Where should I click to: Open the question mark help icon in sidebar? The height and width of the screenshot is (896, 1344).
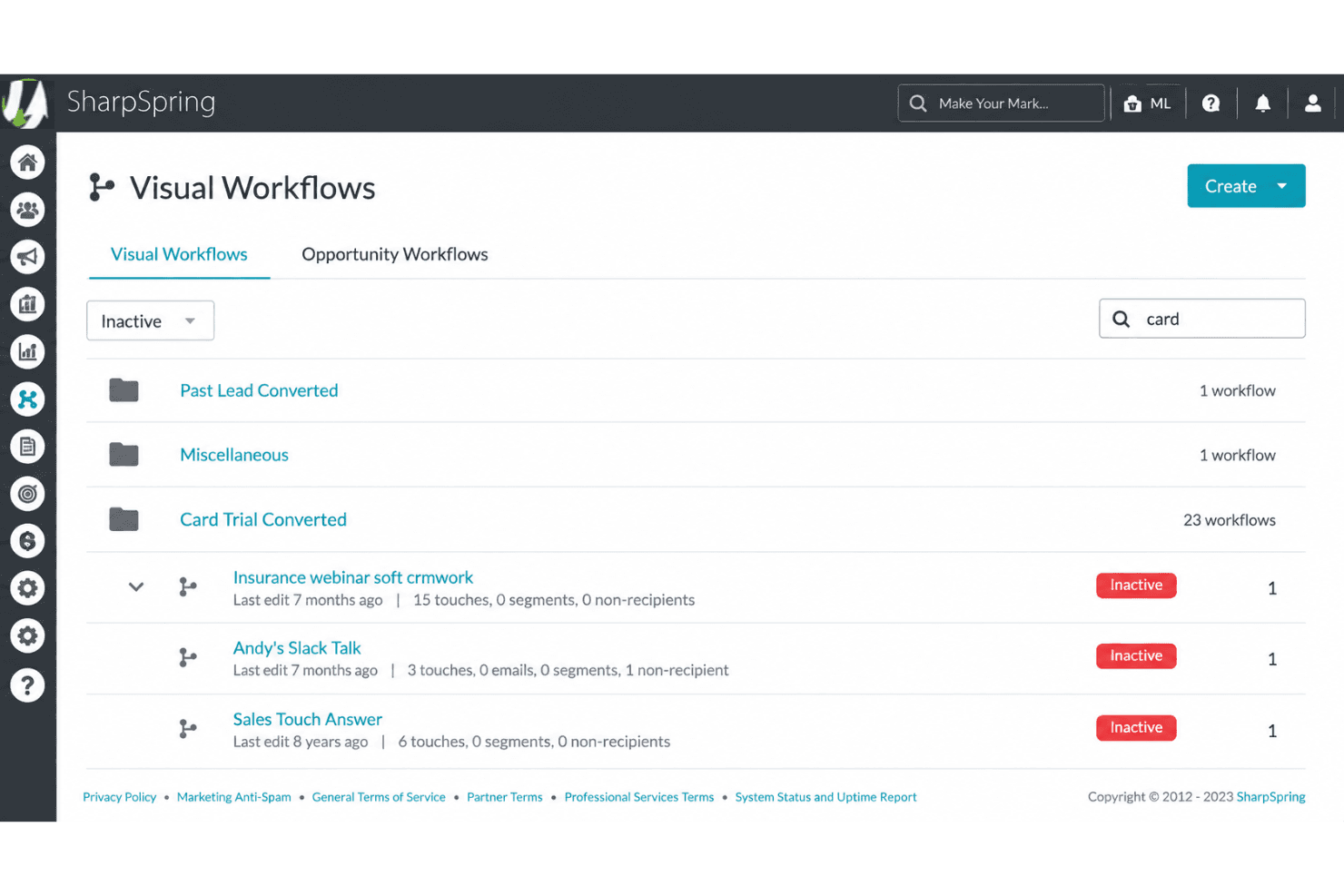[x=28, y=684]
